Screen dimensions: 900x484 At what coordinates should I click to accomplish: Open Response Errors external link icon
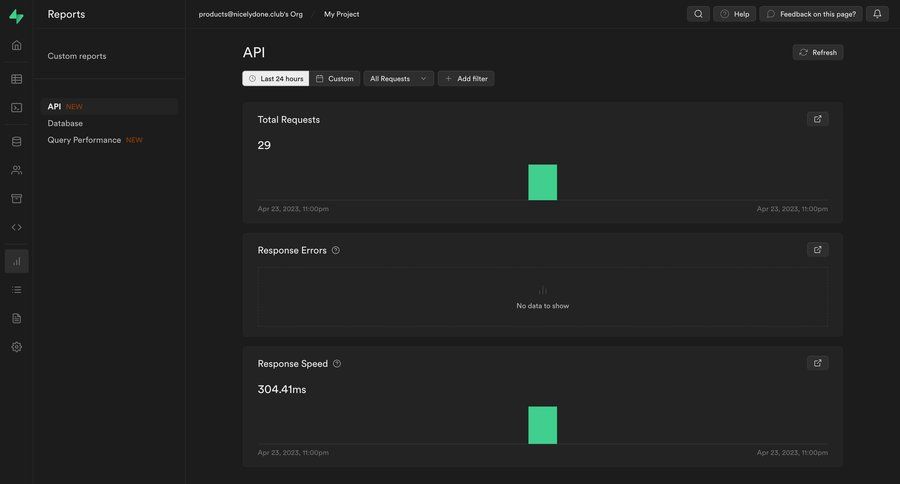click(817, 249)
